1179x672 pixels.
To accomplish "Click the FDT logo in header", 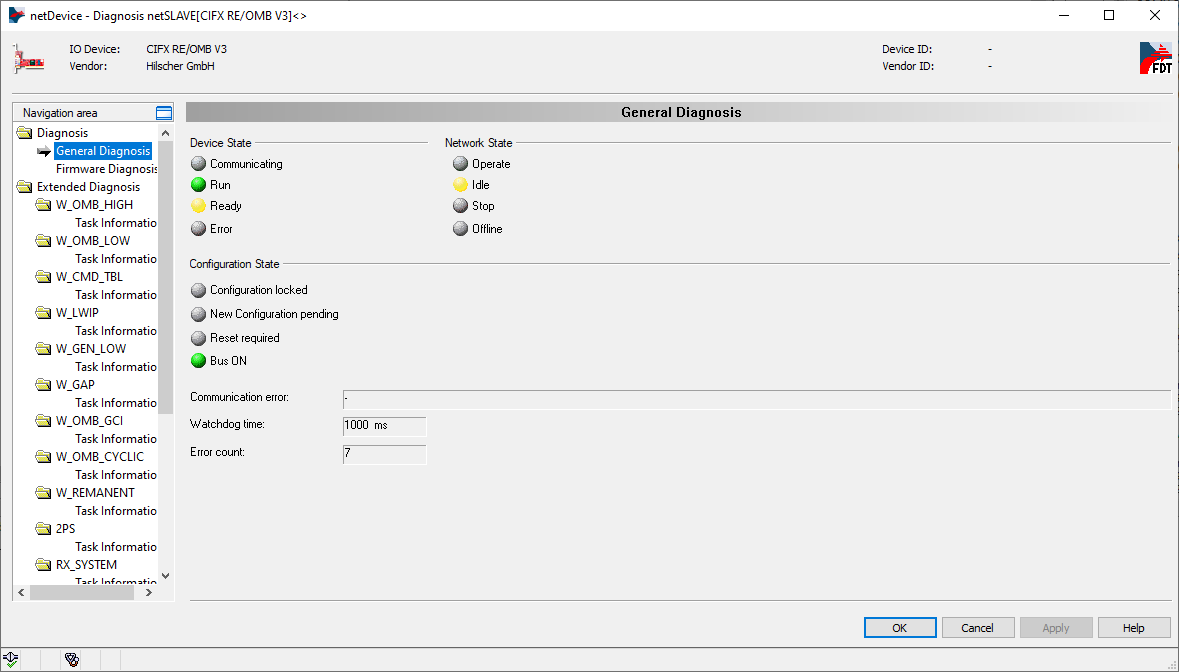I will tap(1155, 58).
